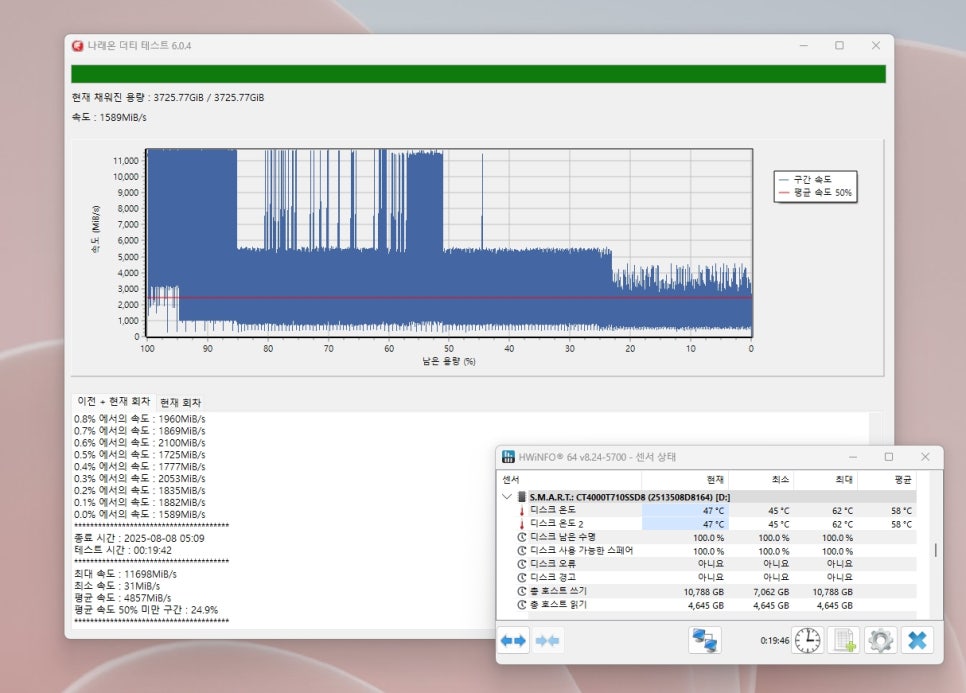Click the icon beside 총 호스트 쓰기
The height and width of the screenshot is (693, 966).
(522, 591)
